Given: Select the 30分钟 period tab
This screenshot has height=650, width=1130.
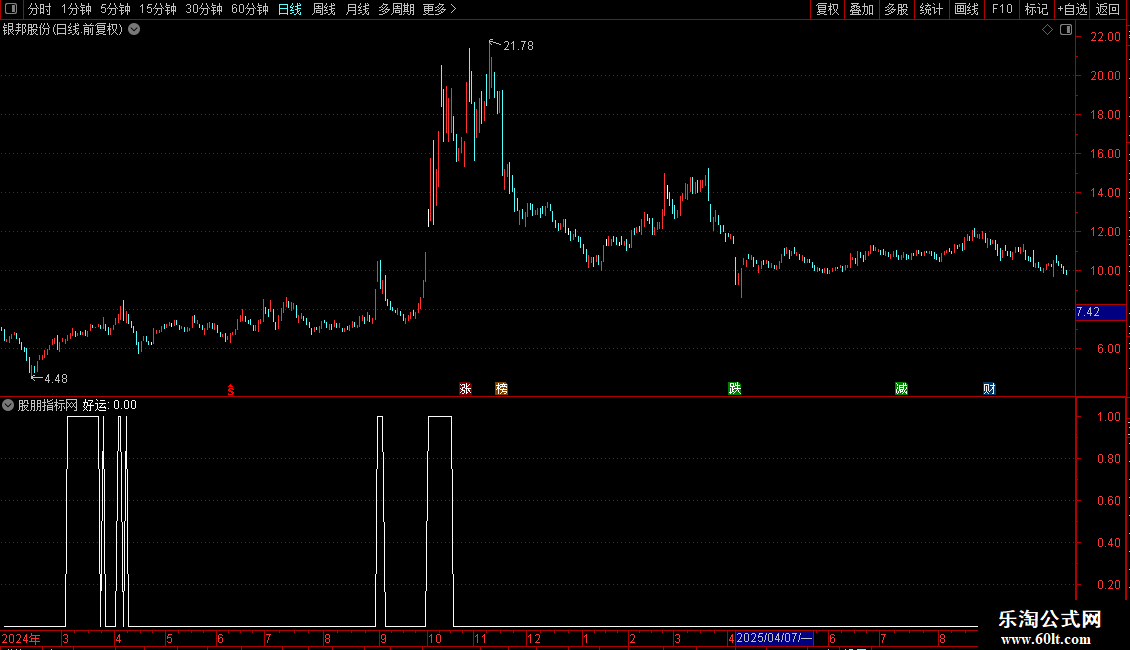Looking at the screenshot, I should pos(204,9).
